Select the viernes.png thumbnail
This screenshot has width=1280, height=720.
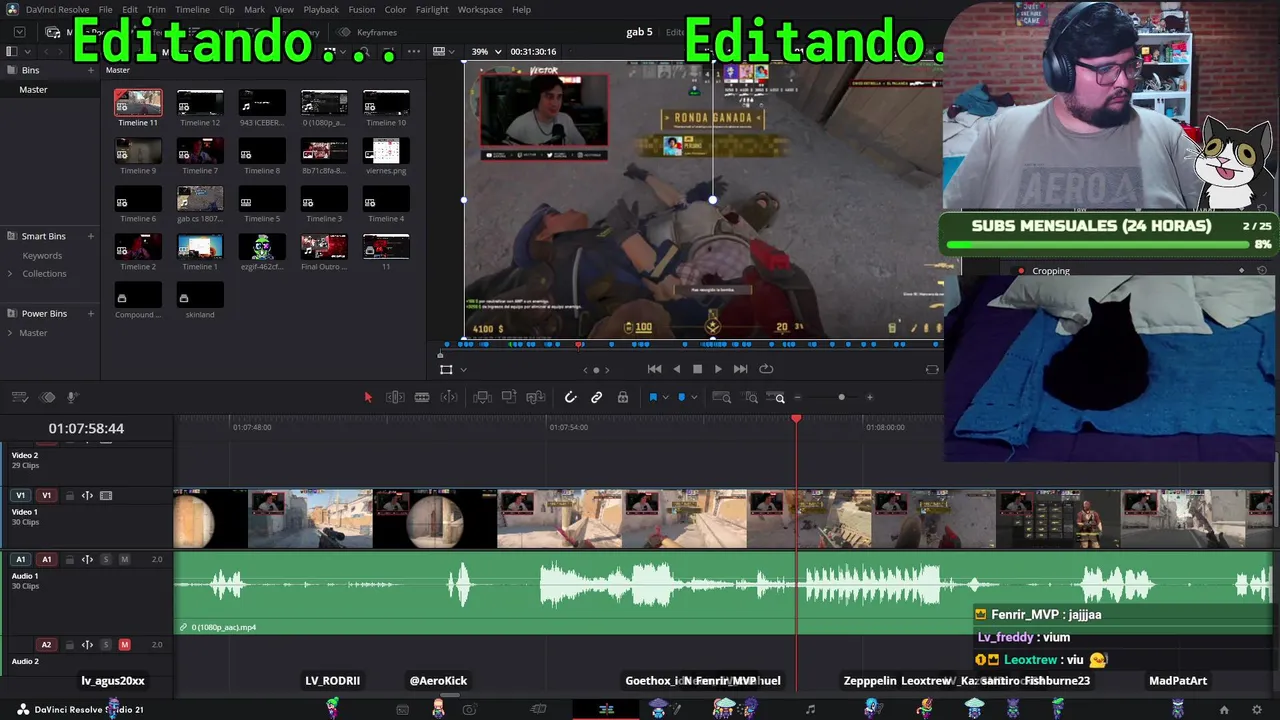(386, 150)
